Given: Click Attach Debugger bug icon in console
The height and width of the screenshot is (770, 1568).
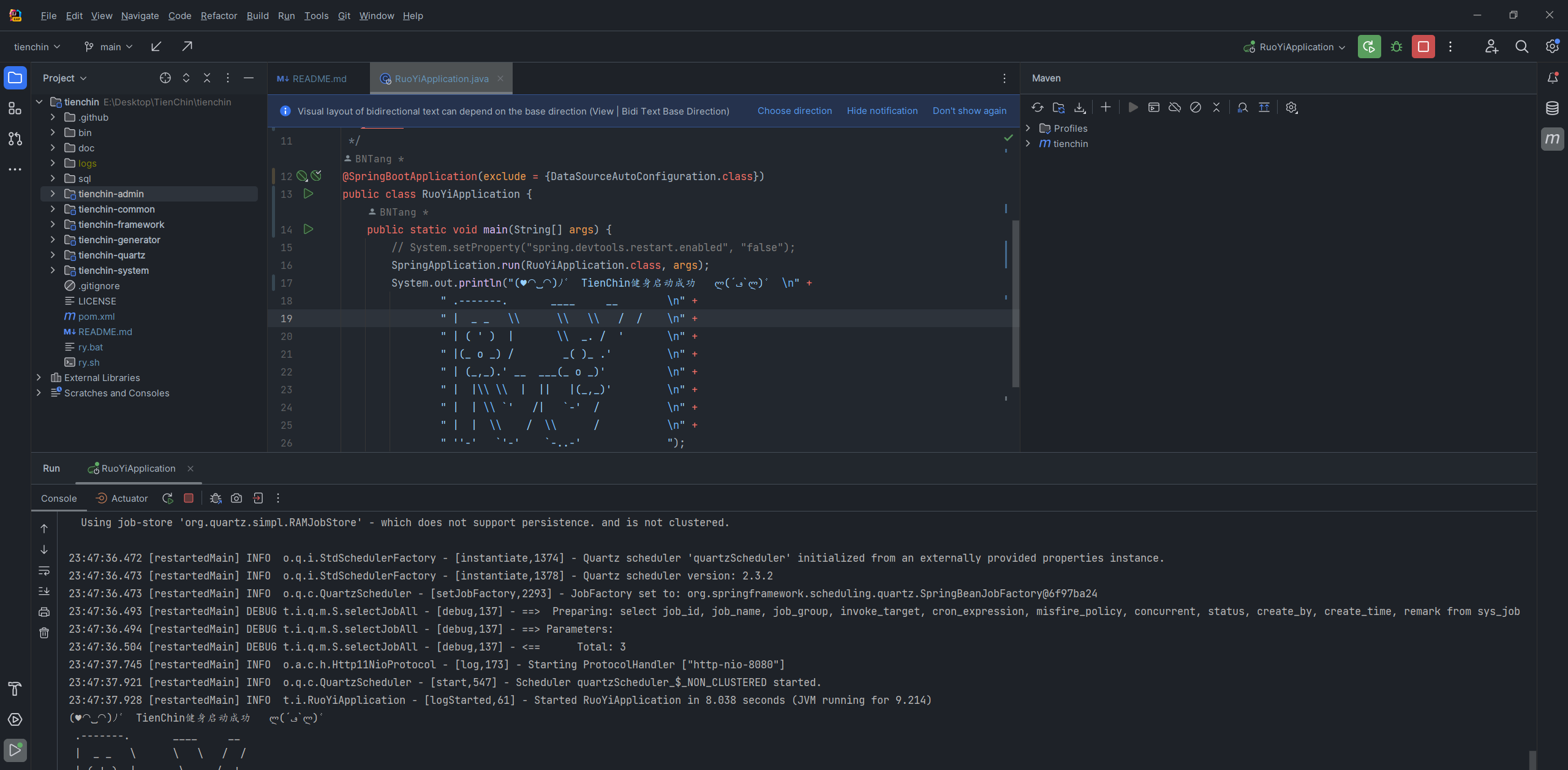Looking at the screenshot, I should coord(216,498).
